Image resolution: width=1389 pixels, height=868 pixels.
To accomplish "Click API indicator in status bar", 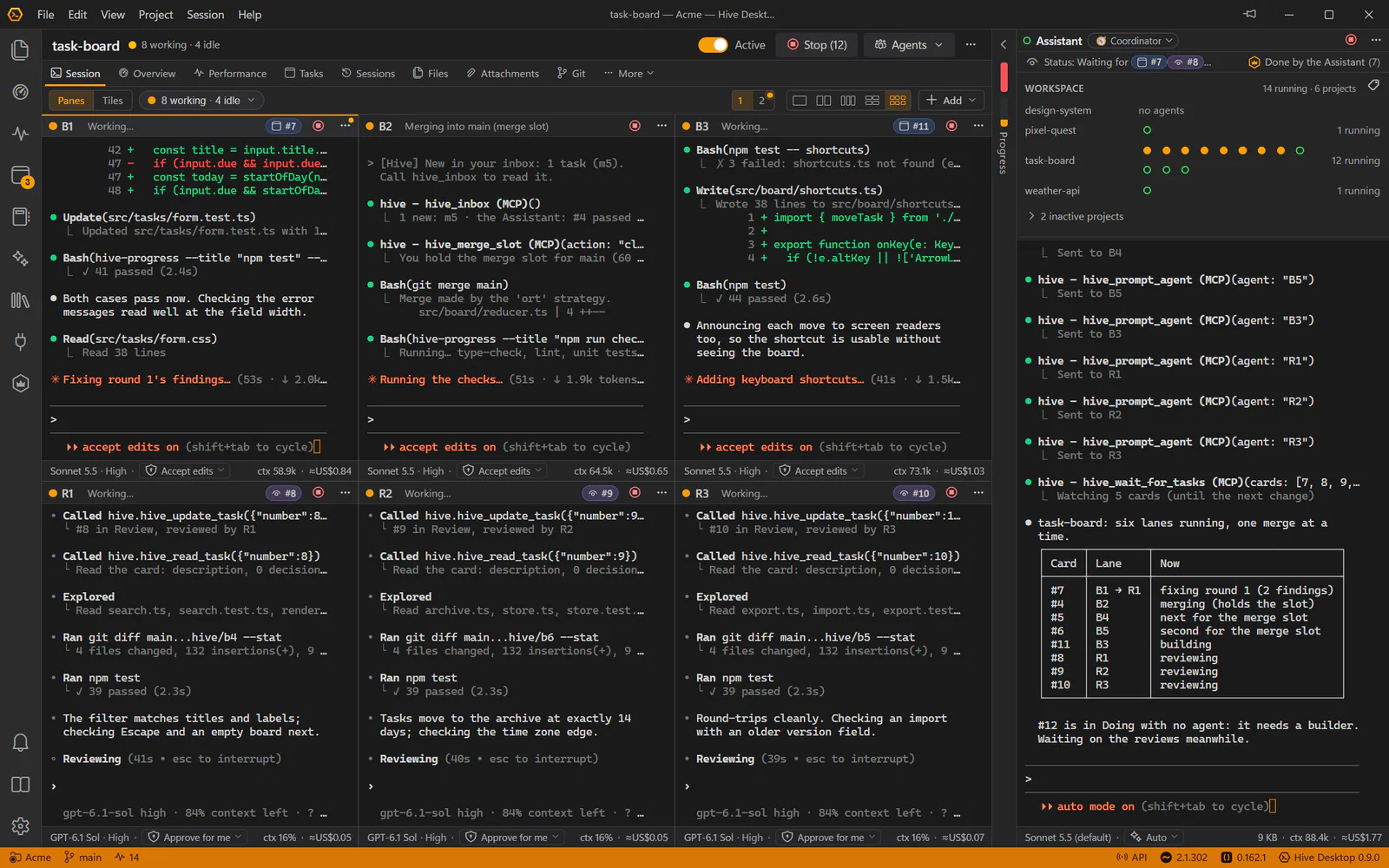I will click(x=1131, y=858).
